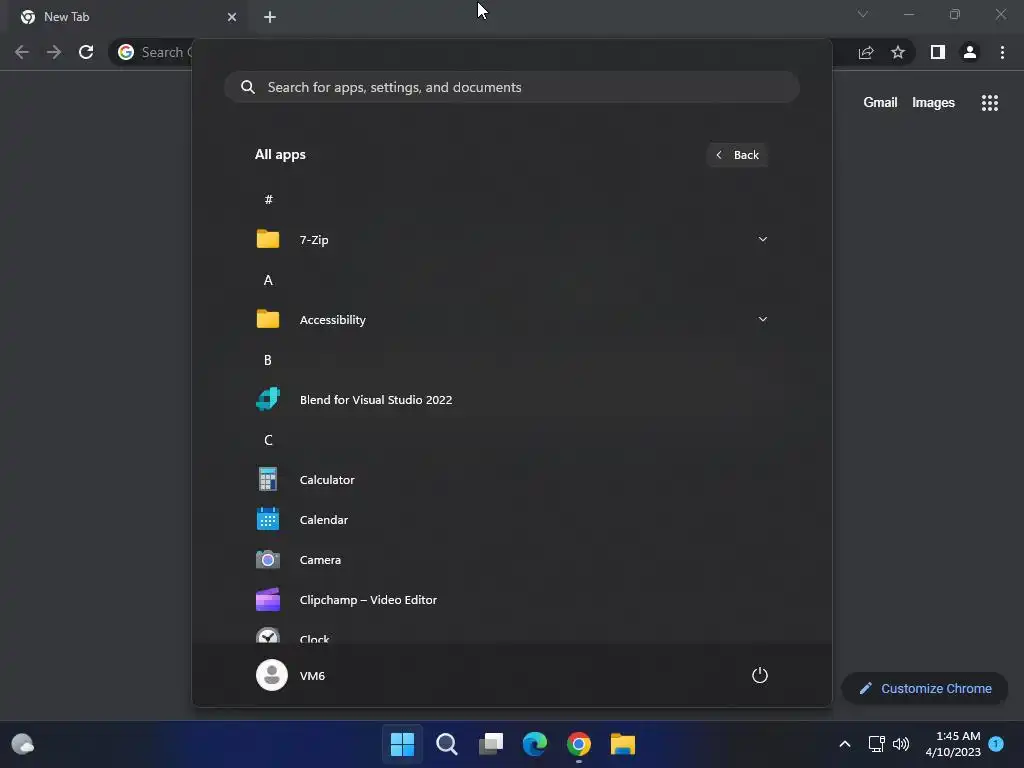Open Blend for Visual Studio 2022 icon

268,399
